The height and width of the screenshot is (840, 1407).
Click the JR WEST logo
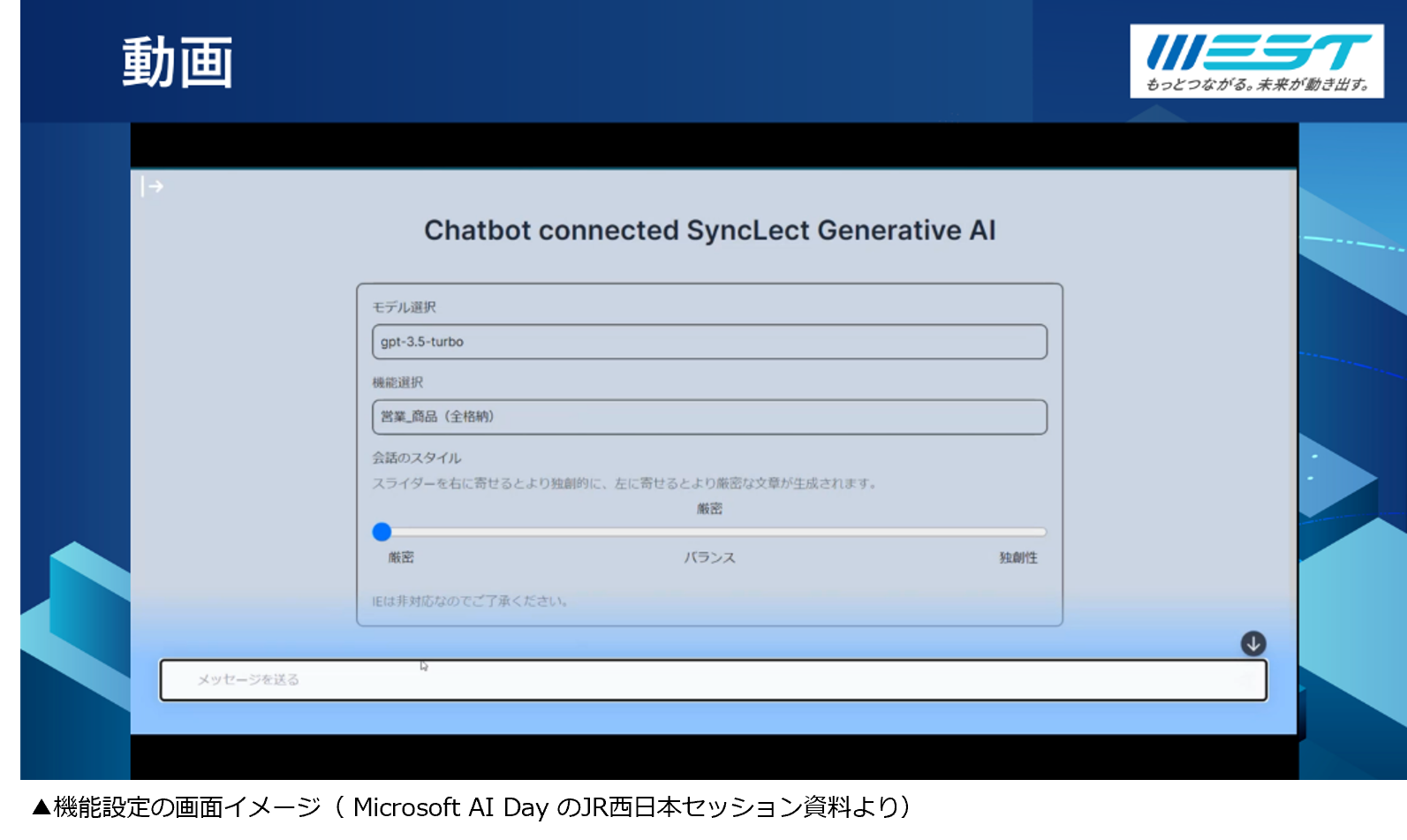click(1256, 61)
